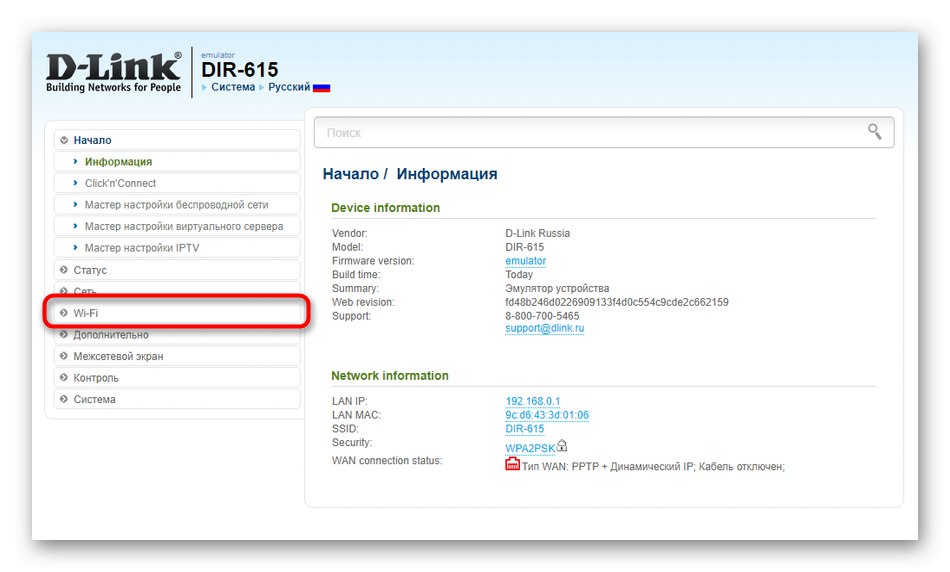
Task: Open the Контроль menu section
Action: [177, 377]
